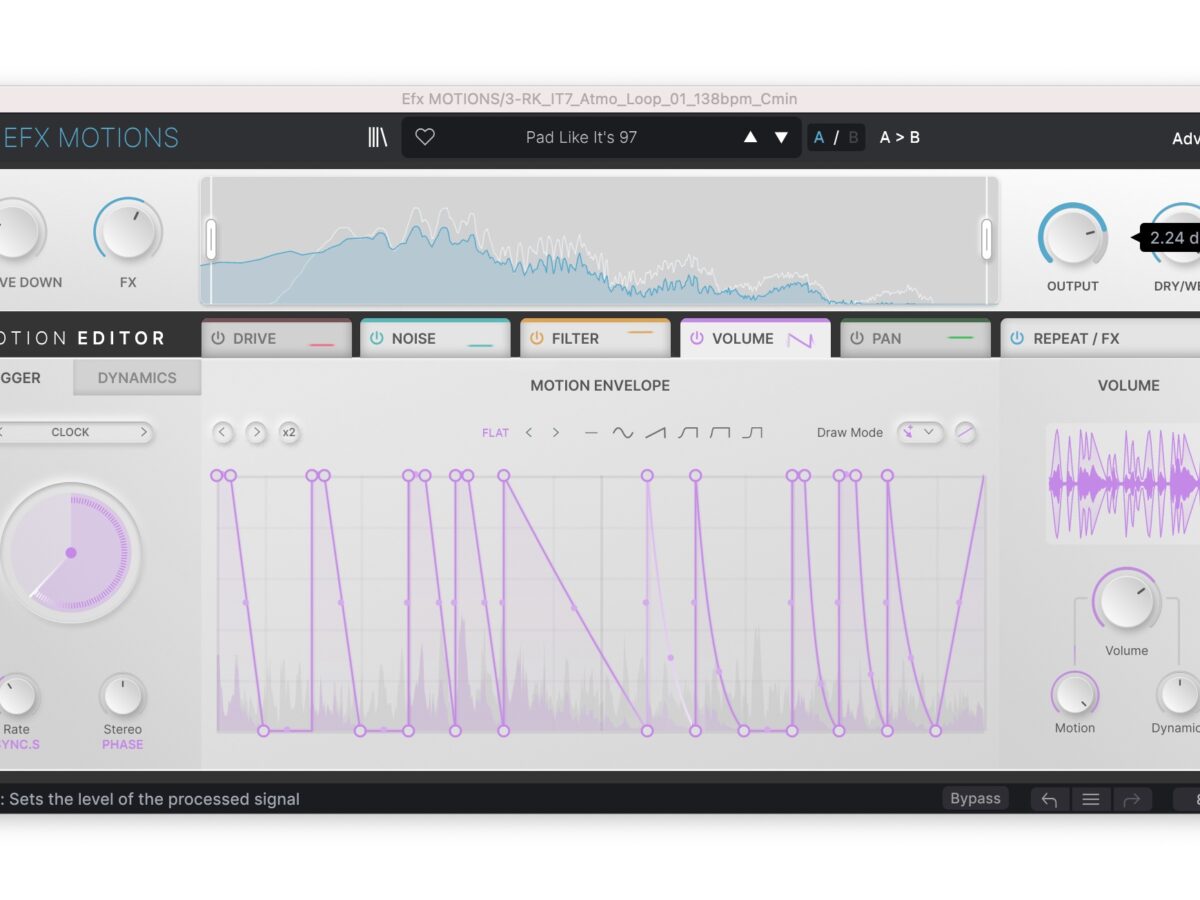The image size is (1200, 900).
Task: Click the Stereo knob
Action: coord(122,695)
